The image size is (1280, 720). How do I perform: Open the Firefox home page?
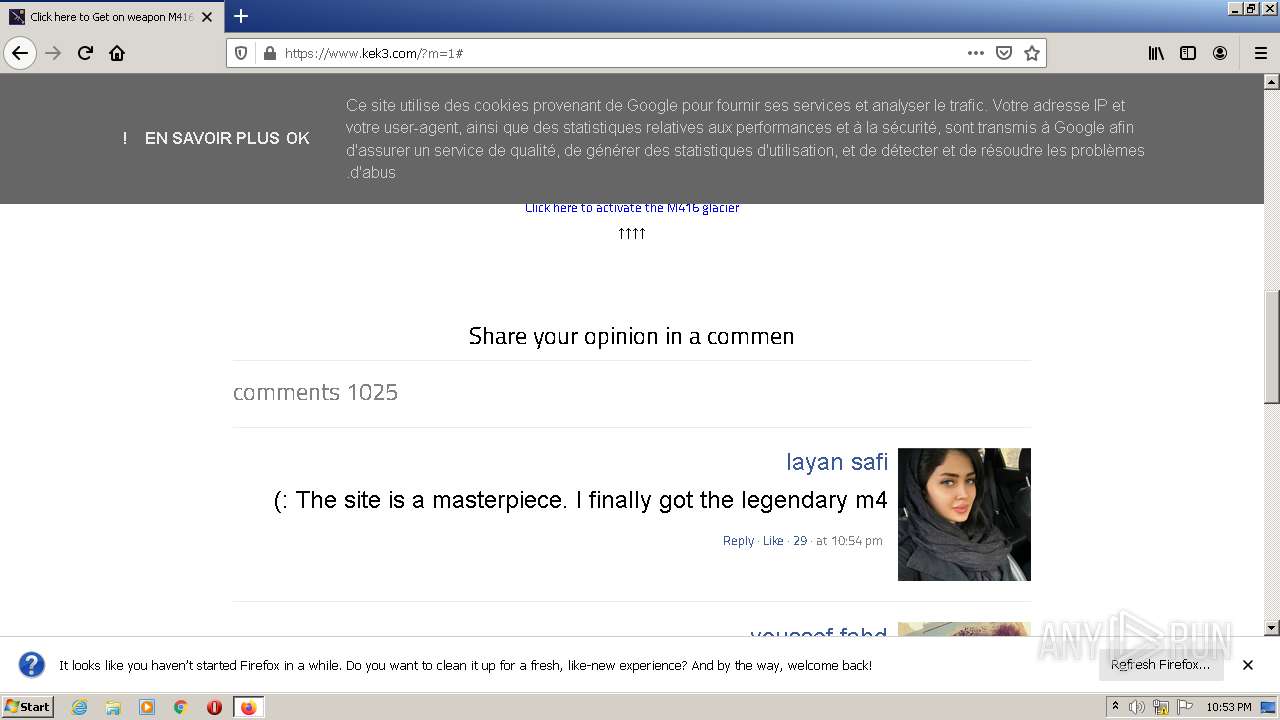coord(117,53)
